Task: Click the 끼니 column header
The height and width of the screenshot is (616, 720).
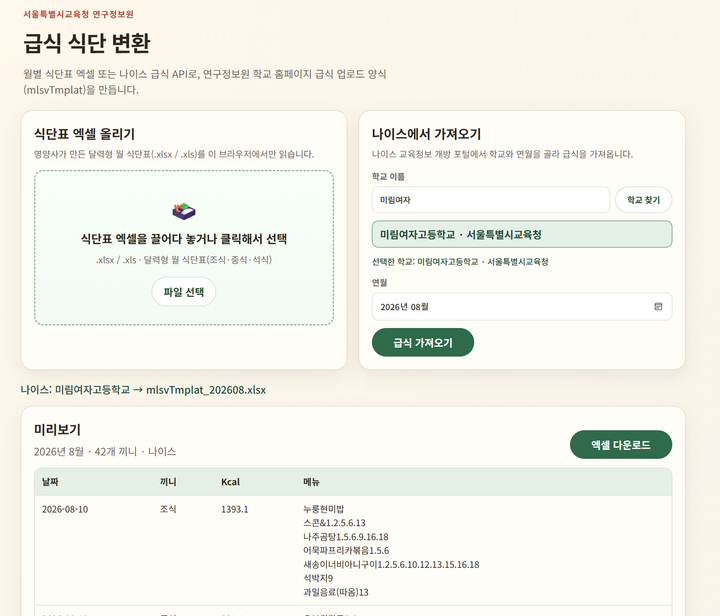Action: click(168, 482)
